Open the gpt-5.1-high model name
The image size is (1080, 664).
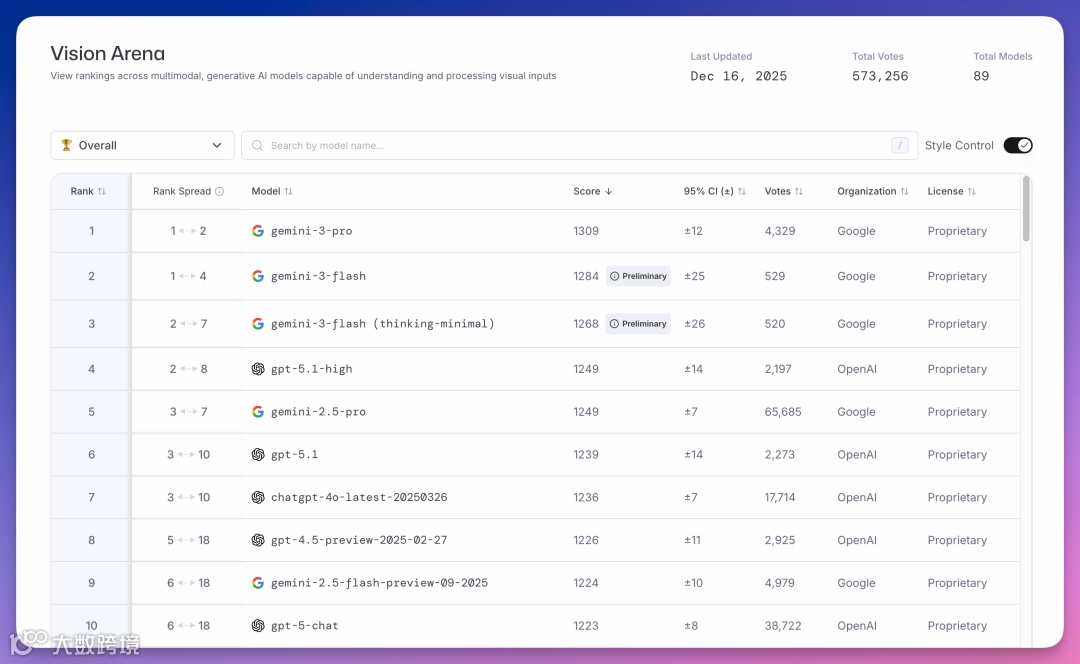pyautogui.click(x=311, y=369)
